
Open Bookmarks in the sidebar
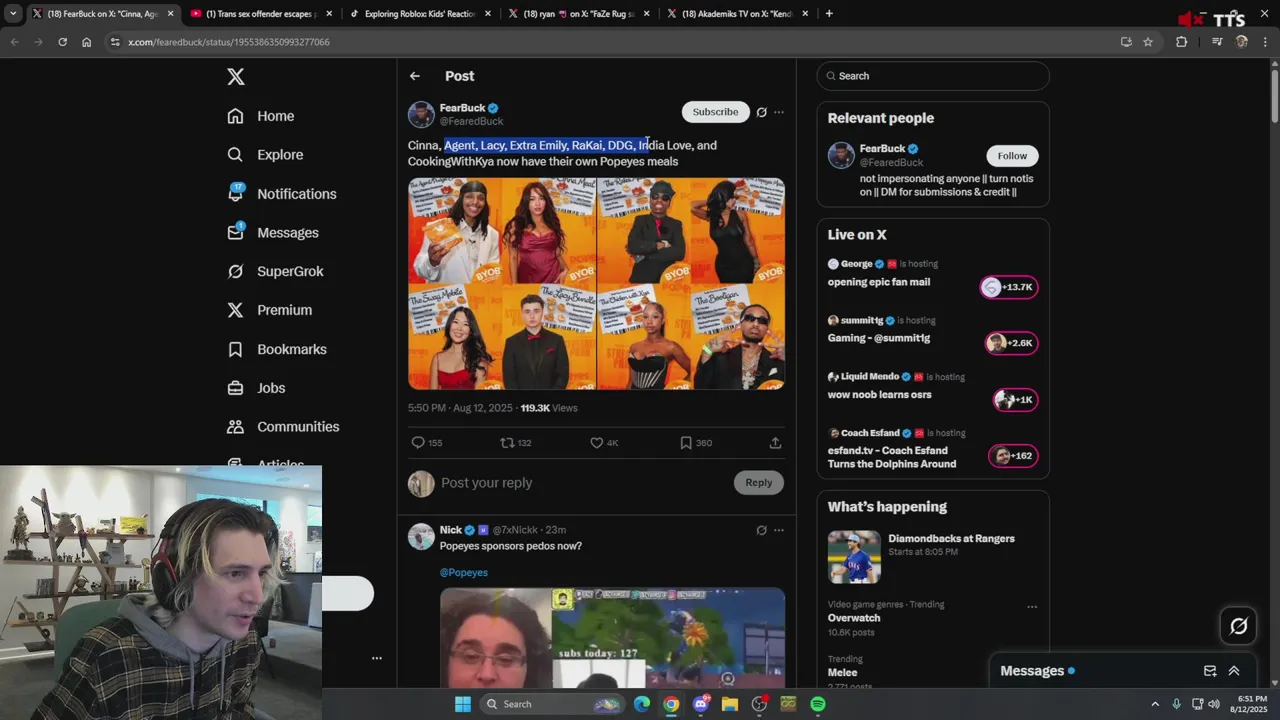(x=277, y=349)
